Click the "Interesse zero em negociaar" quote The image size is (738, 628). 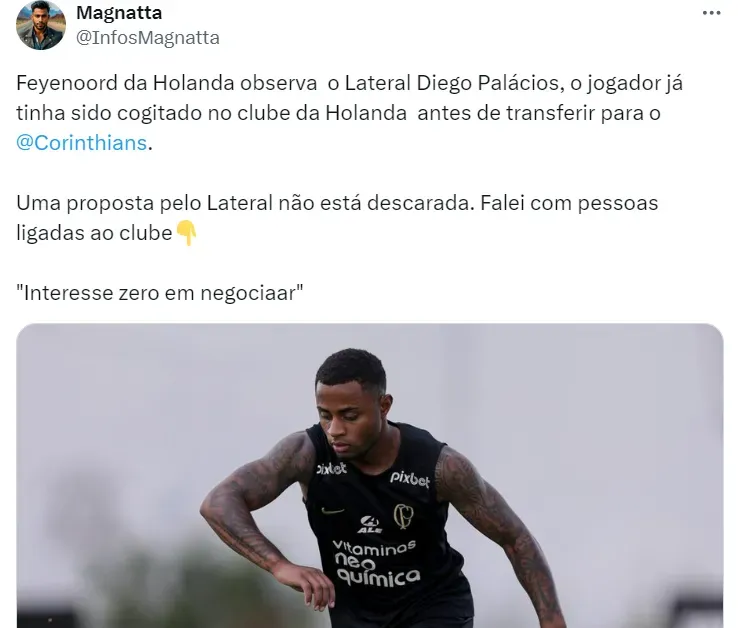(160, 293)
